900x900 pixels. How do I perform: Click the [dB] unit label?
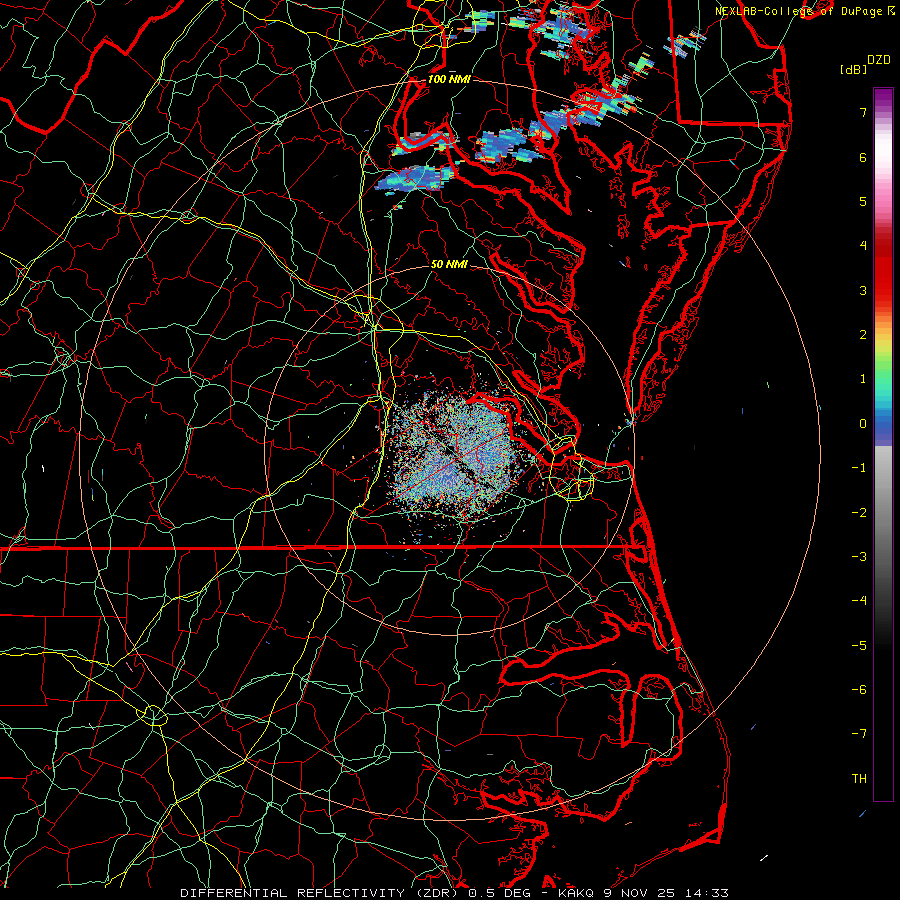click(853, 69)
